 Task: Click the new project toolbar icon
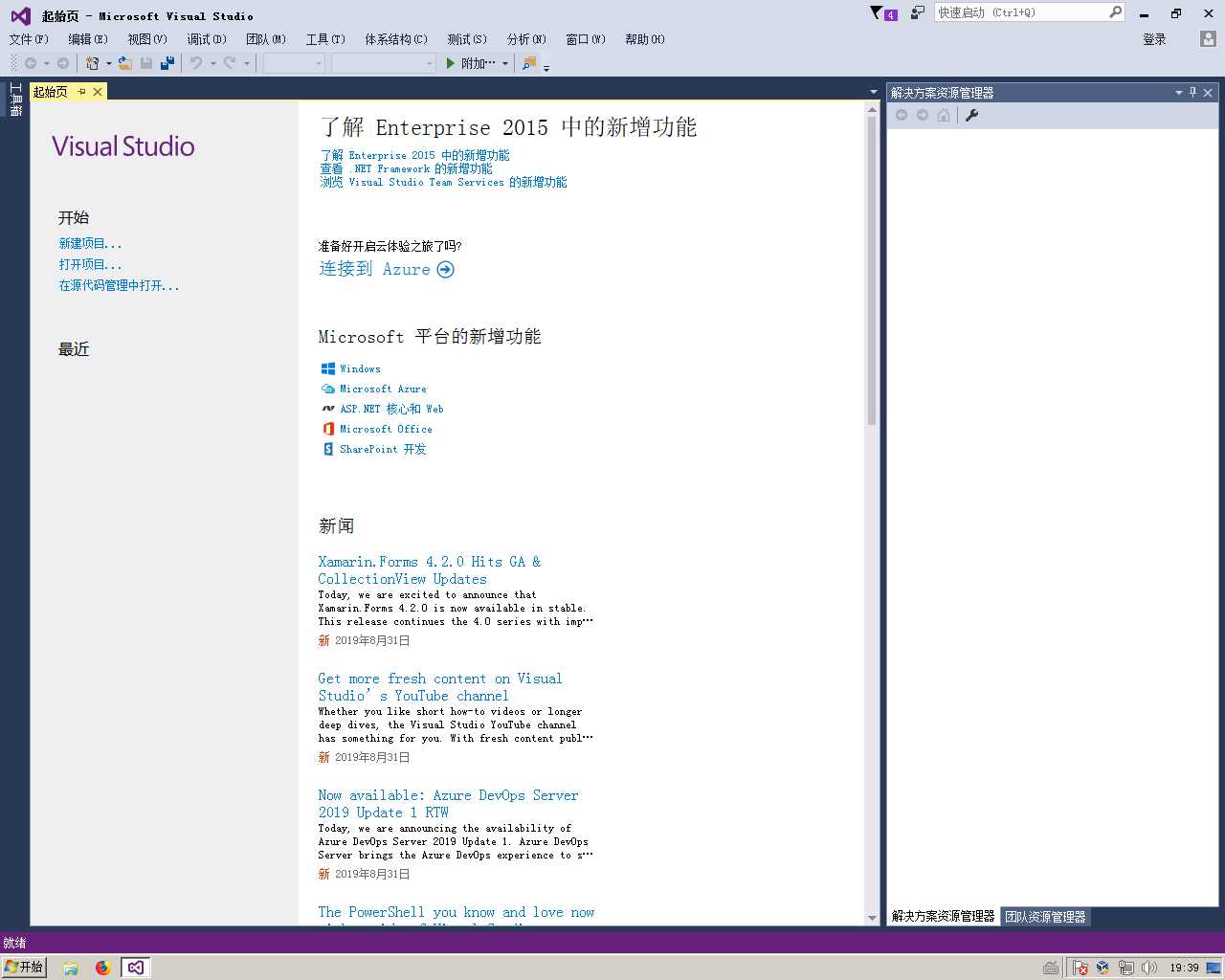(92, 63)
